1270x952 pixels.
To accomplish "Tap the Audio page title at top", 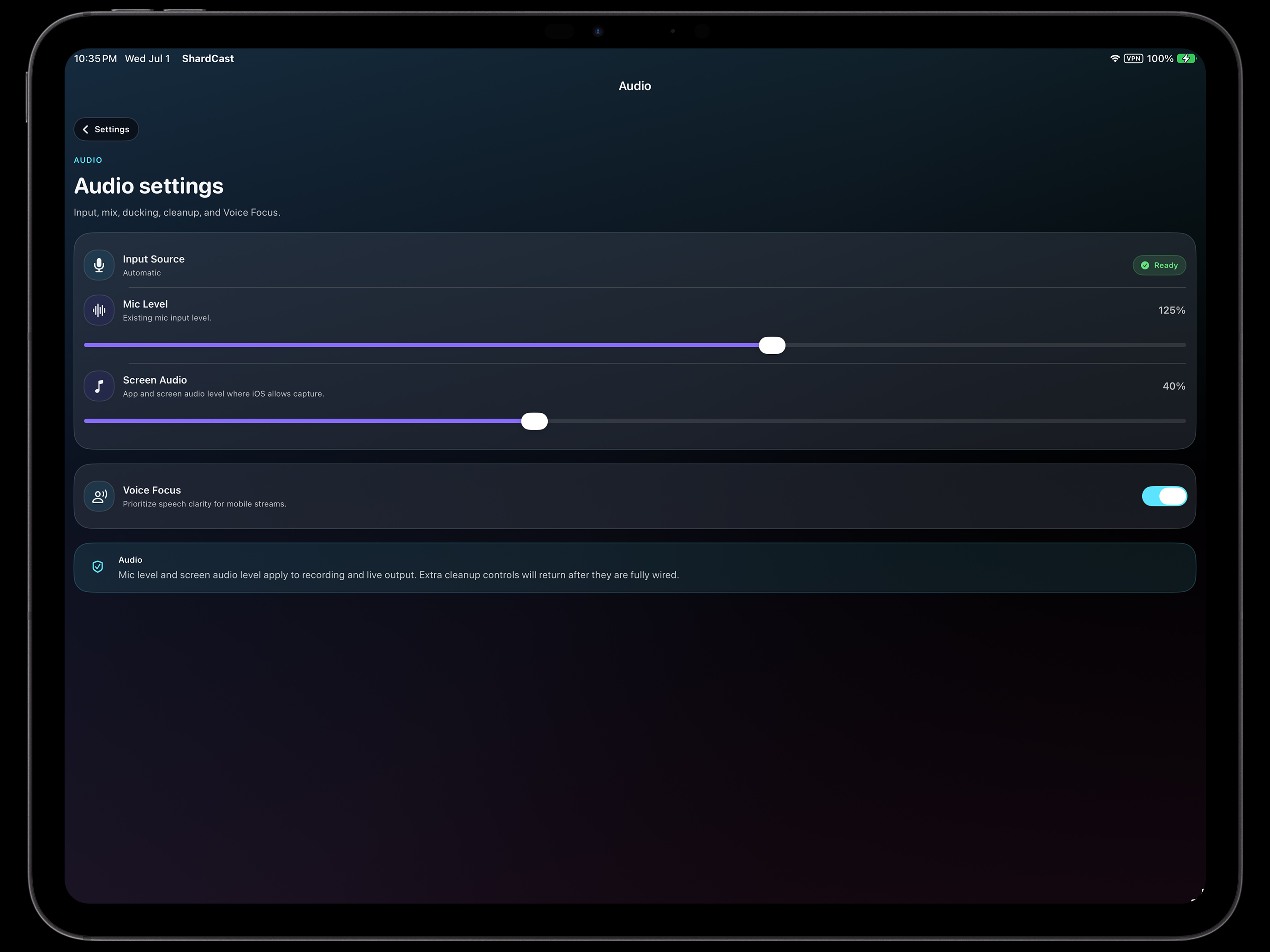I will point(635,86).
